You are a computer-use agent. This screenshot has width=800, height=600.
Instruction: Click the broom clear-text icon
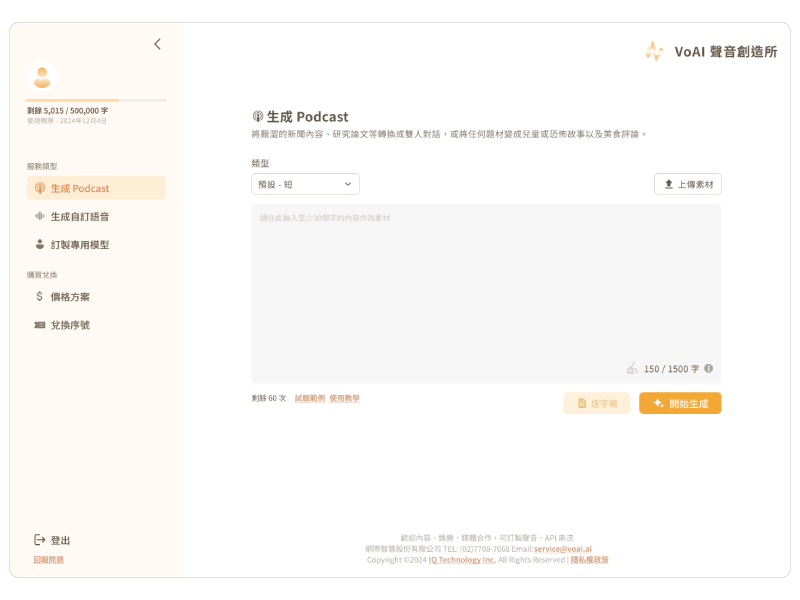point(632,368)
